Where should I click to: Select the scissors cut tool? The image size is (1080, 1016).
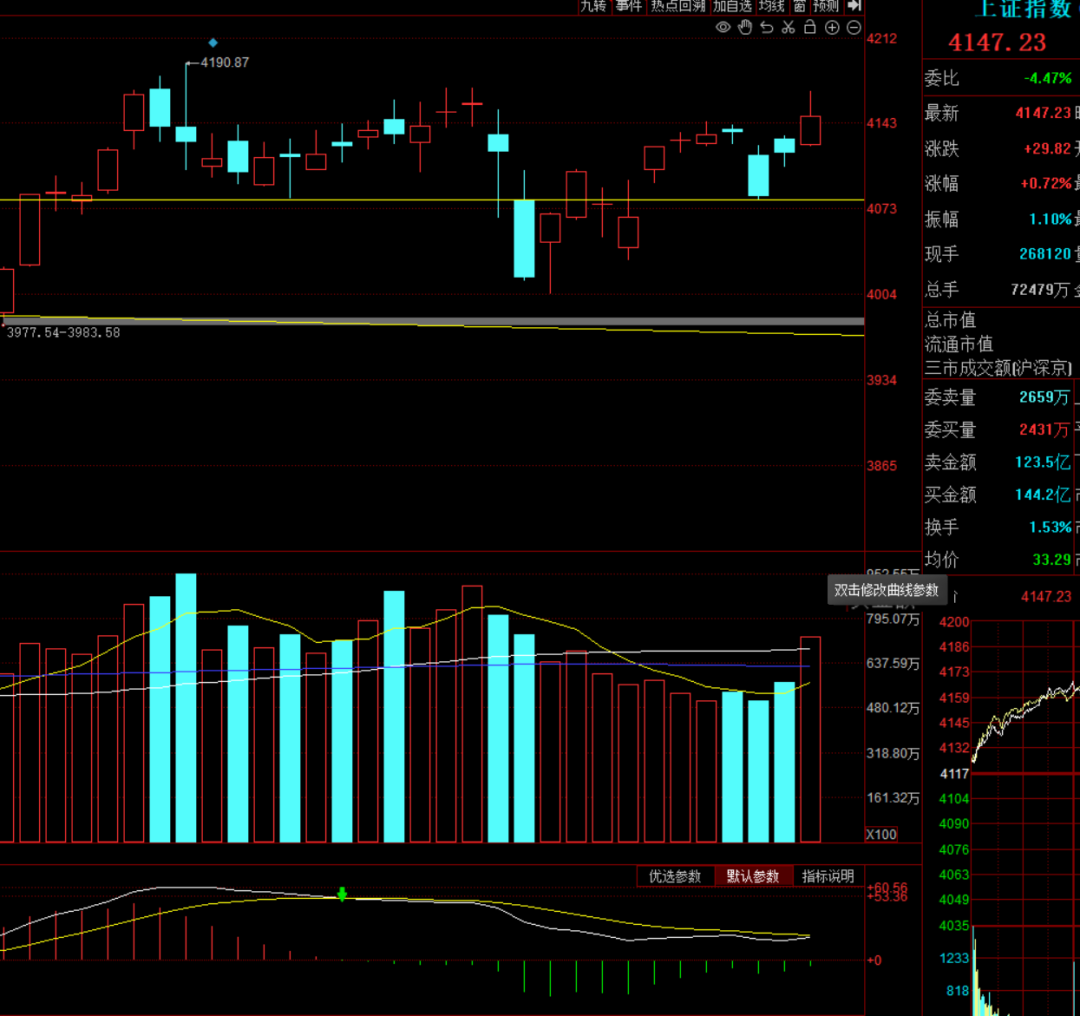789,28
